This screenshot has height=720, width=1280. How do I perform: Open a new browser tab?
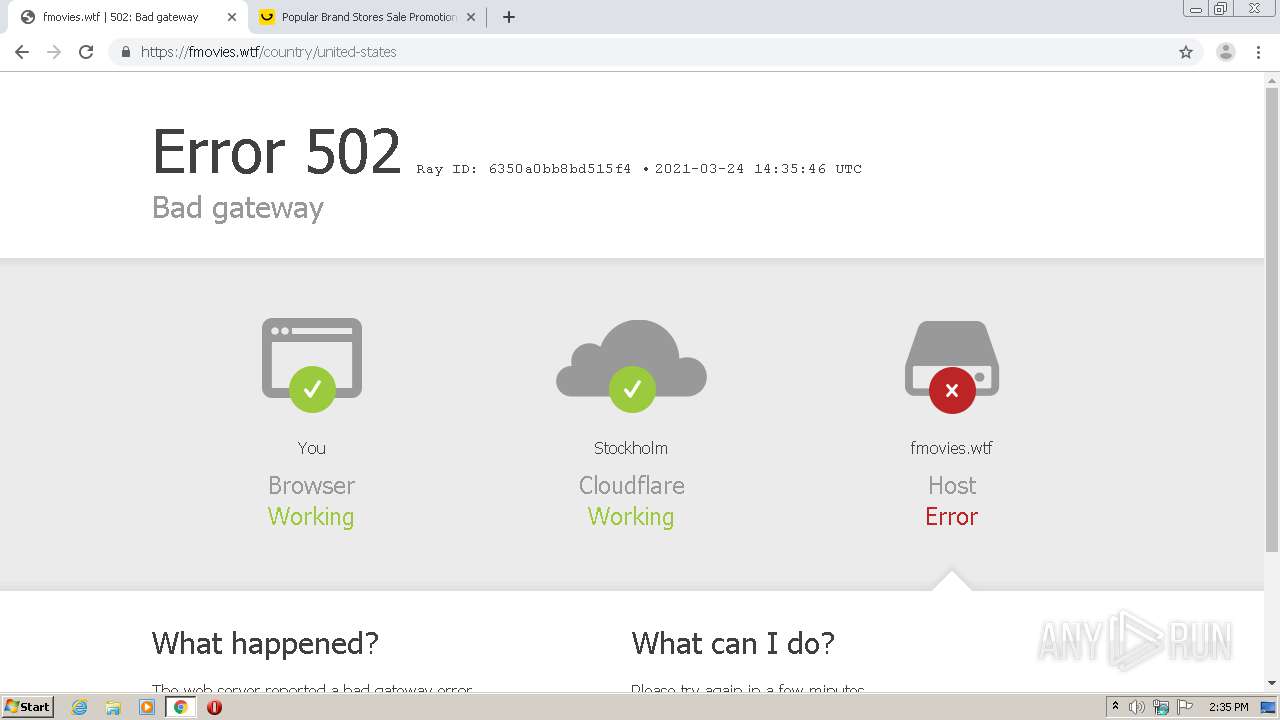[x=508, y=17]
